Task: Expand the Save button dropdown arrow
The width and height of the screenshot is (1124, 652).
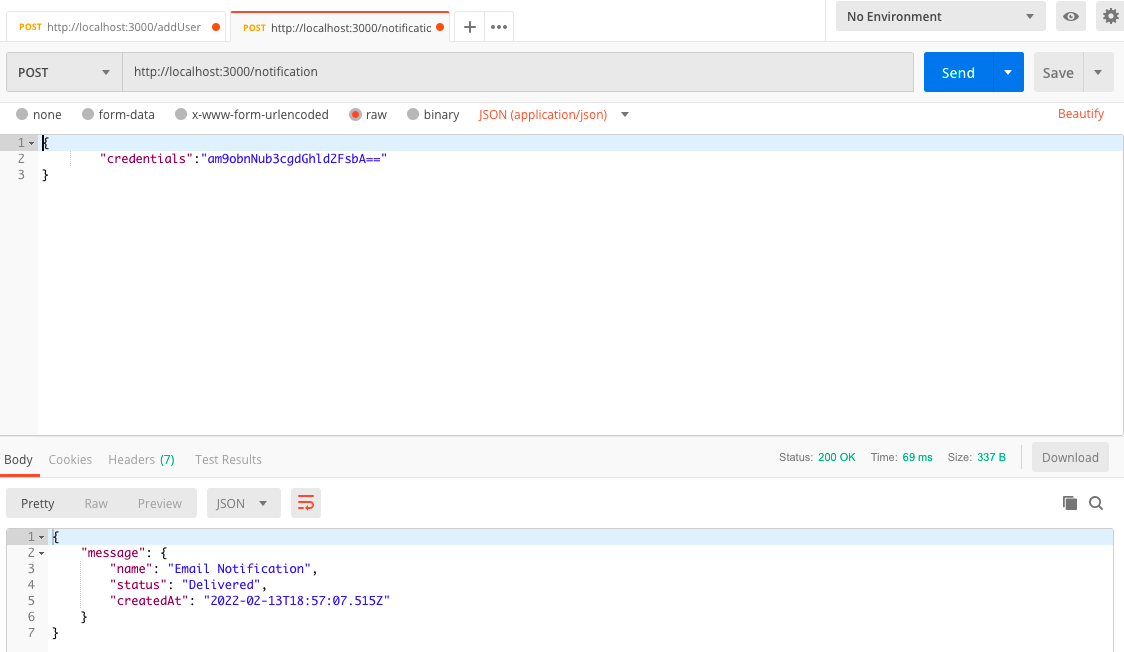Action: point(1098,72)
